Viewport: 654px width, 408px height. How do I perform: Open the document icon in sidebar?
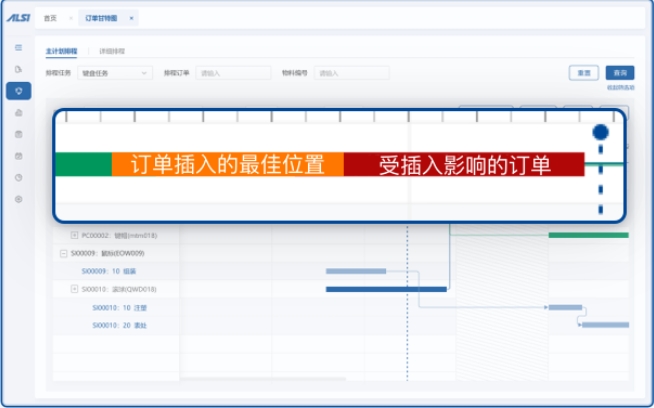point(18,69)
